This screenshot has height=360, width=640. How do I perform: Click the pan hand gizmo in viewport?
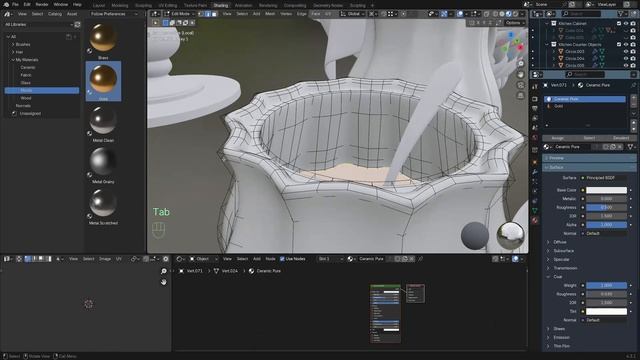point(521,75)
